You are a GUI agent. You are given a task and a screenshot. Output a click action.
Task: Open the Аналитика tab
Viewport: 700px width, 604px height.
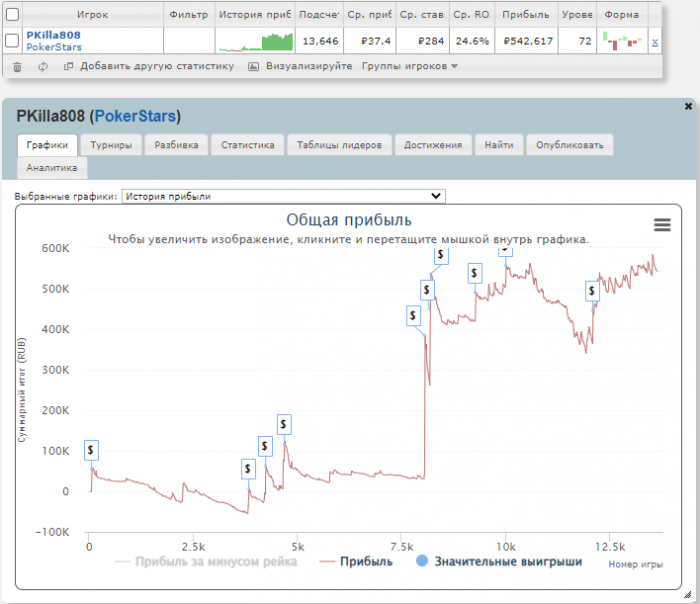(52, 168)
